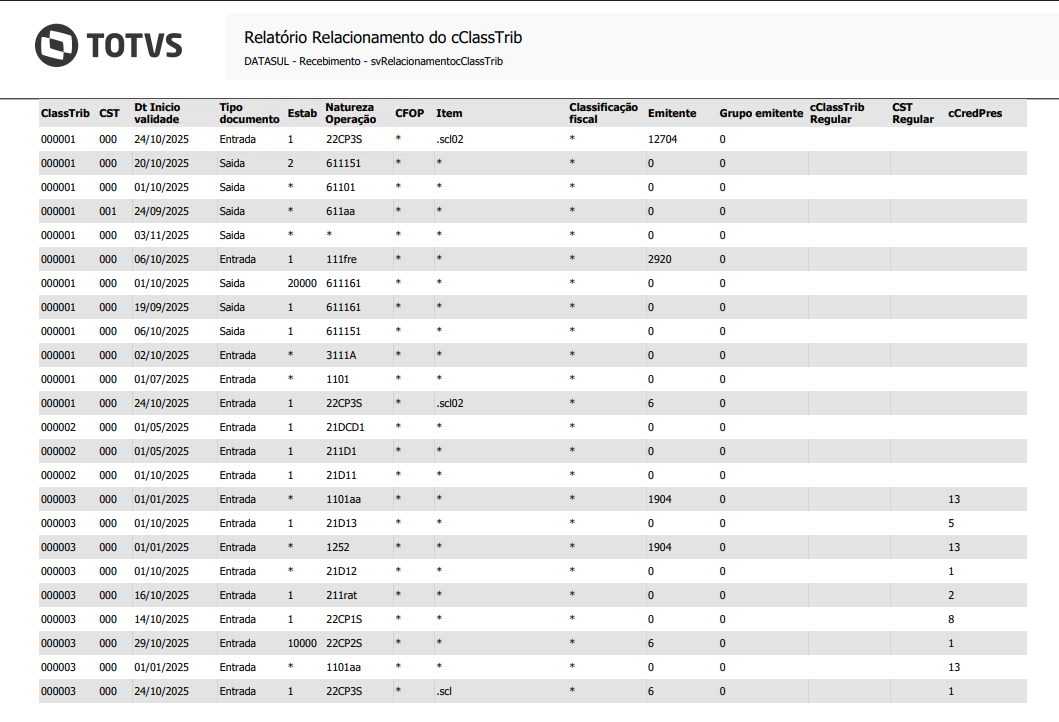Click the Natureza Operação value 21D13
The height and width of the screenshot is (722, 1059).
pyautogui.click(x=341, y=523)
